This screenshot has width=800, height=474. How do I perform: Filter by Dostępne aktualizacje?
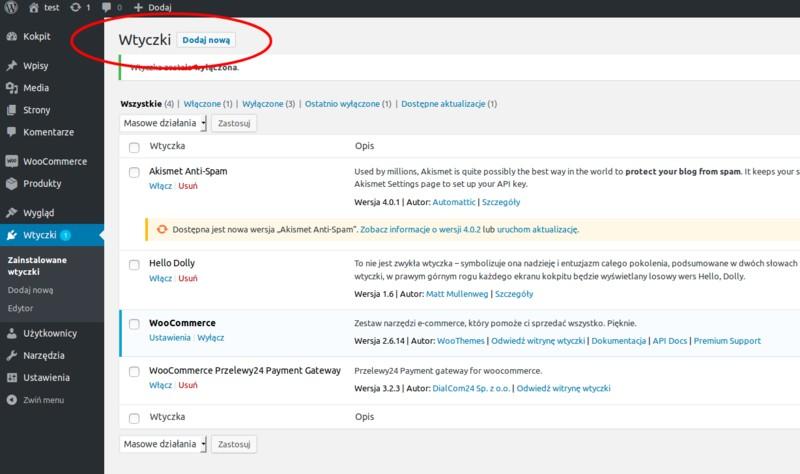443,104
